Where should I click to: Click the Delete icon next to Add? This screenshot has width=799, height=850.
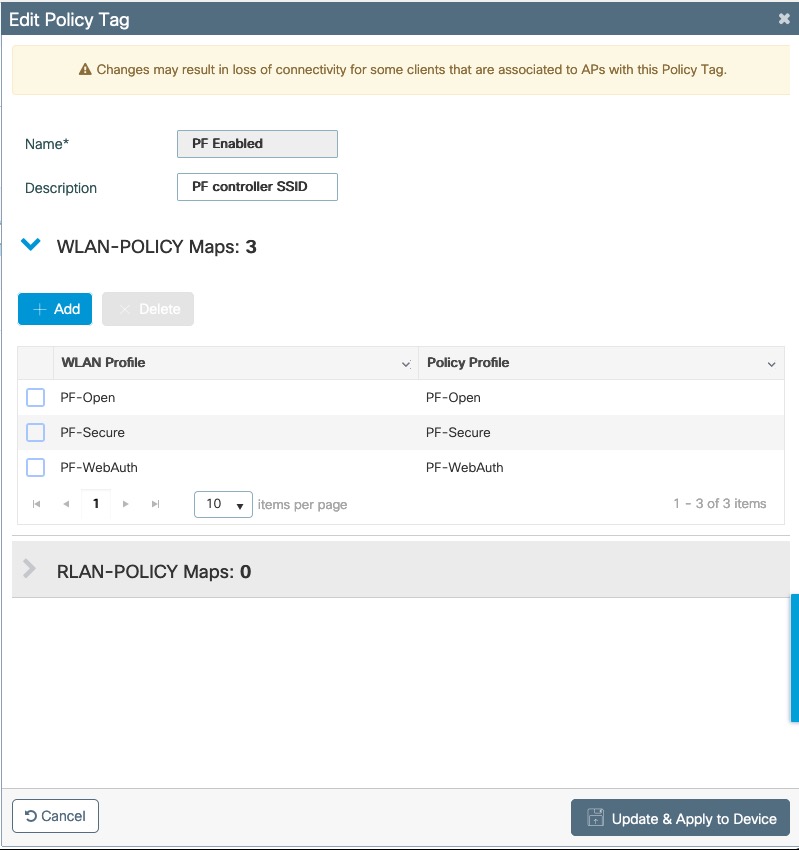coord(124,309)
